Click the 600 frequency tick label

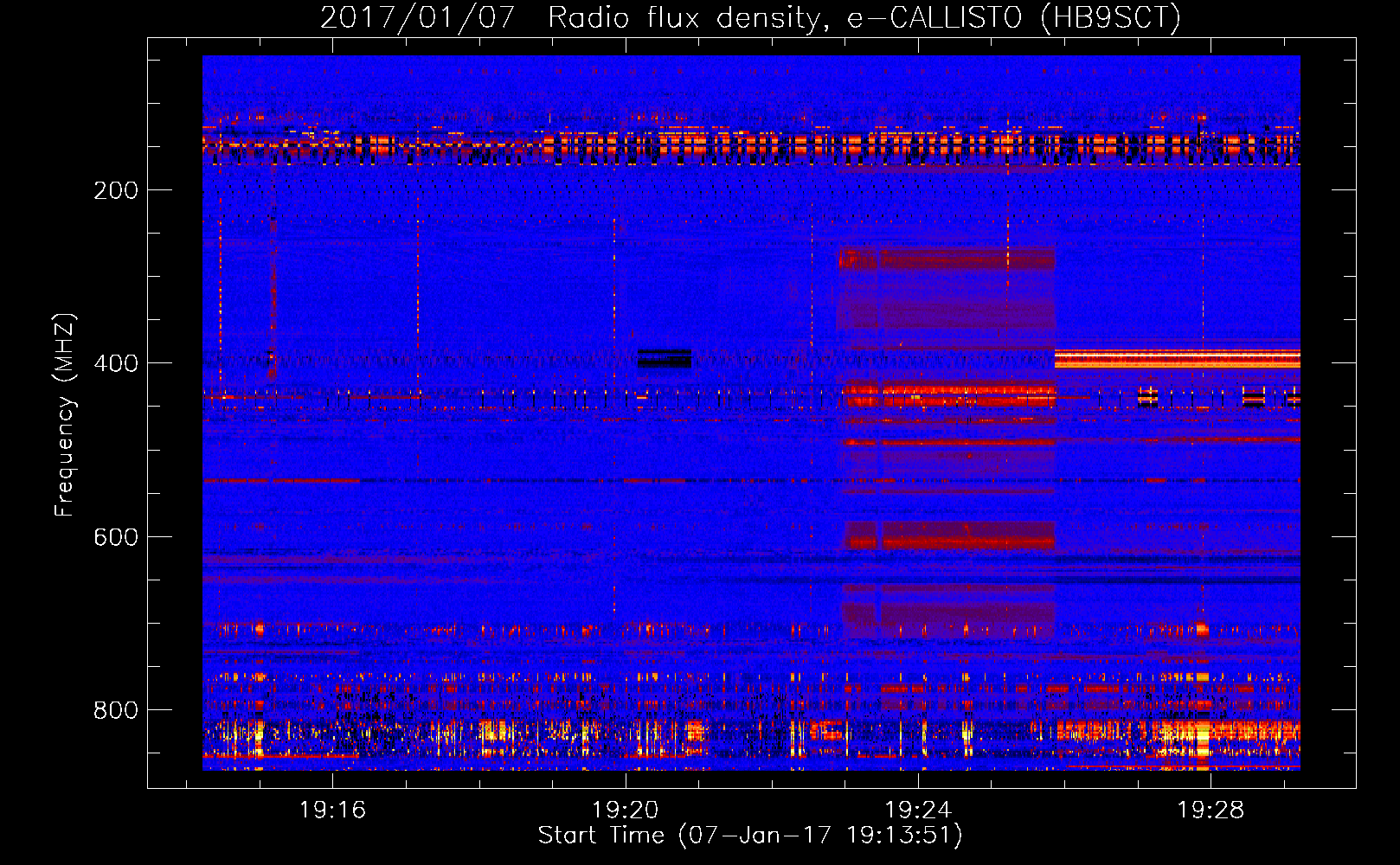(x=116, y=537)
